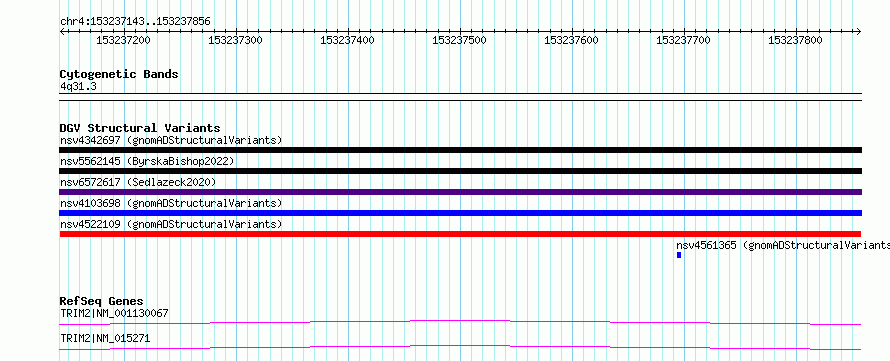Click ruler position 153237800

[795, 40]
